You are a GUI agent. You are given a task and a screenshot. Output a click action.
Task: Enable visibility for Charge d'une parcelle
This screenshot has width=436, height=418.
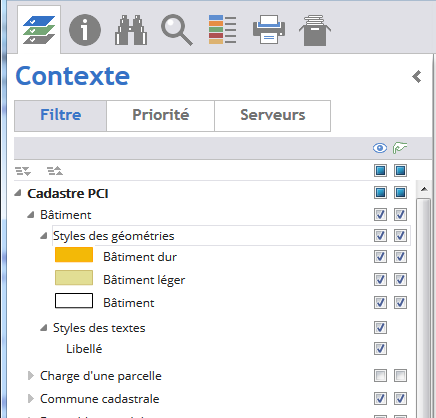pyautogui.click(x=380, y=376)
